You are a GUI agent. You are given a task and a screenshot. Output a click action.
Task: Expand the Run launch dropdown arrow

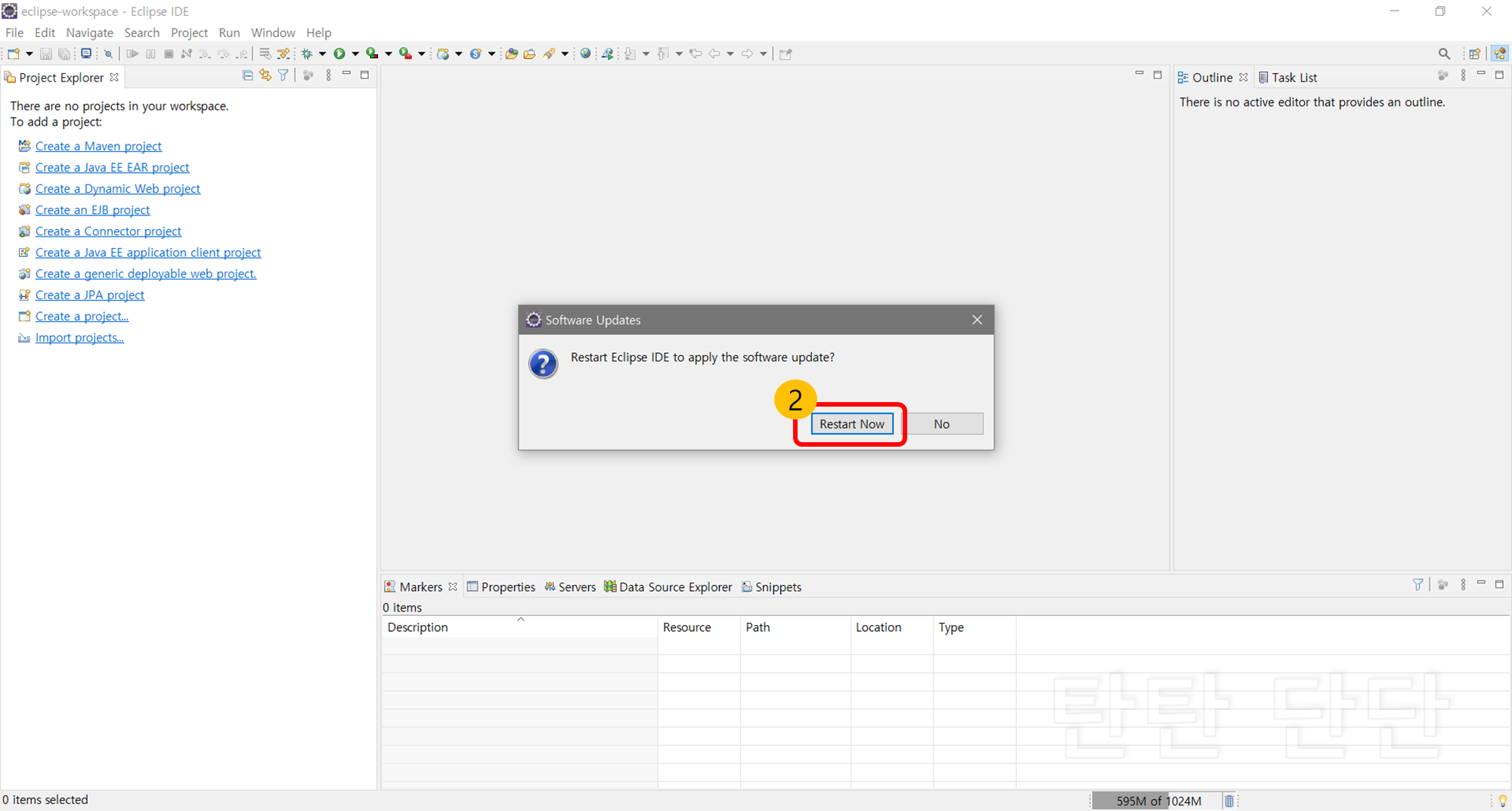pyautogui.click(x=355, y=54)
